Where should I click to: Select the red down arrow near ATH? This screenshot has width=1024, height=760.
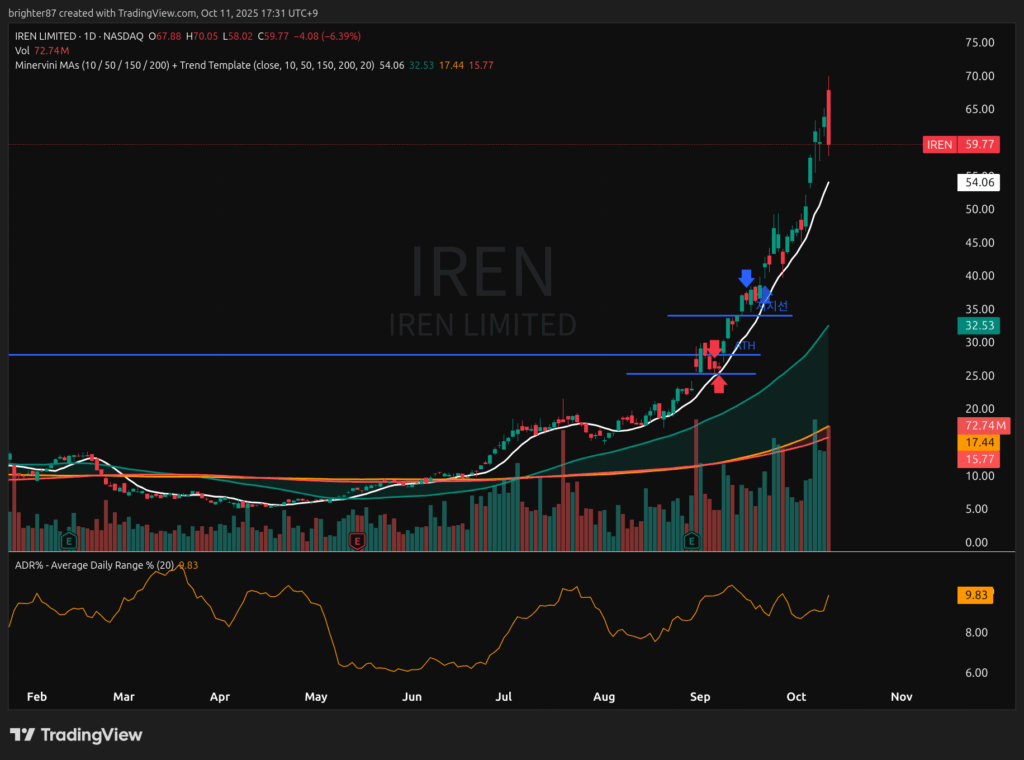(x=713, y=350)
